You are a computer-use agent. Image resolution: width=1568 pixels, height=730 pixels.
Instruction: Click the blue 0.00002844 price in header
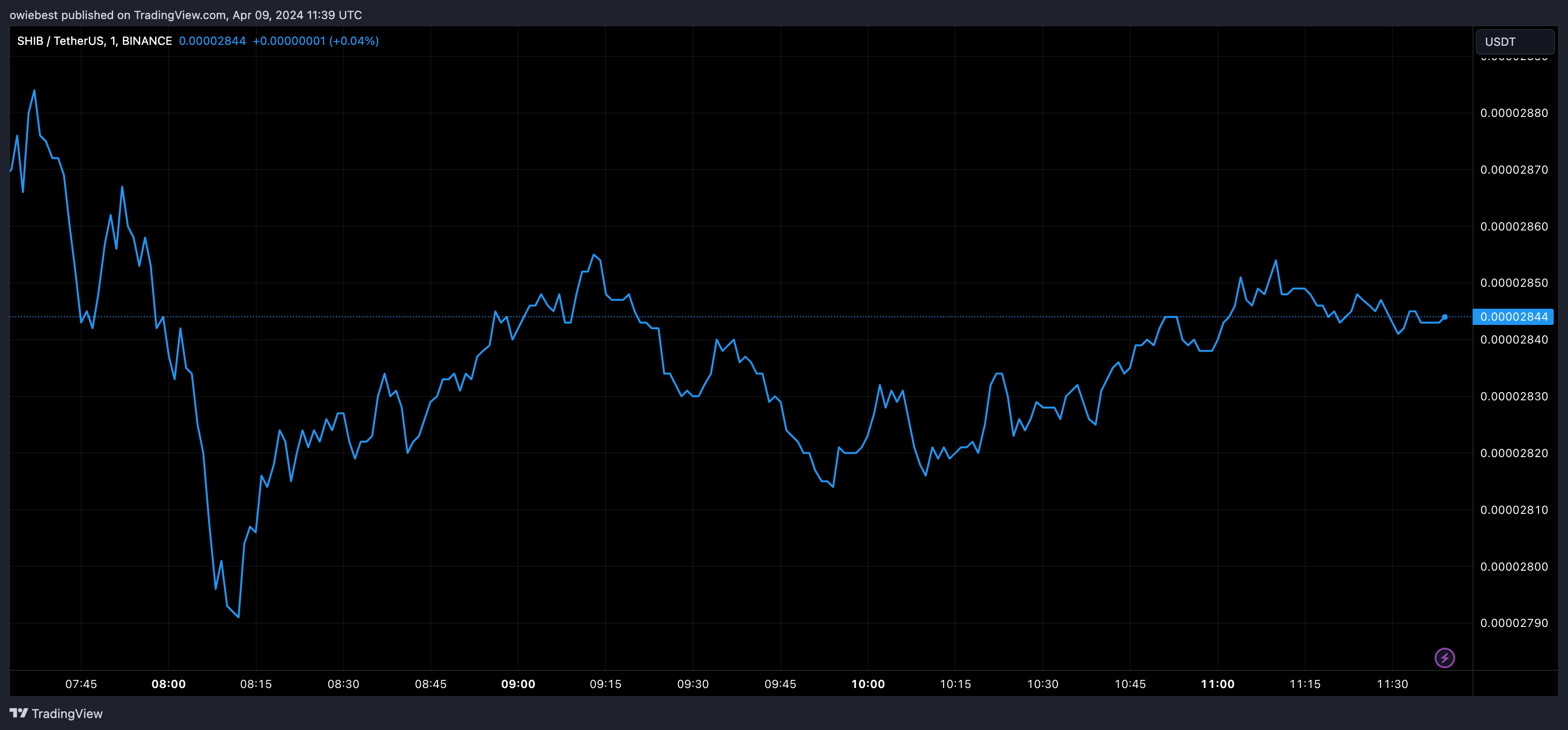212,41
